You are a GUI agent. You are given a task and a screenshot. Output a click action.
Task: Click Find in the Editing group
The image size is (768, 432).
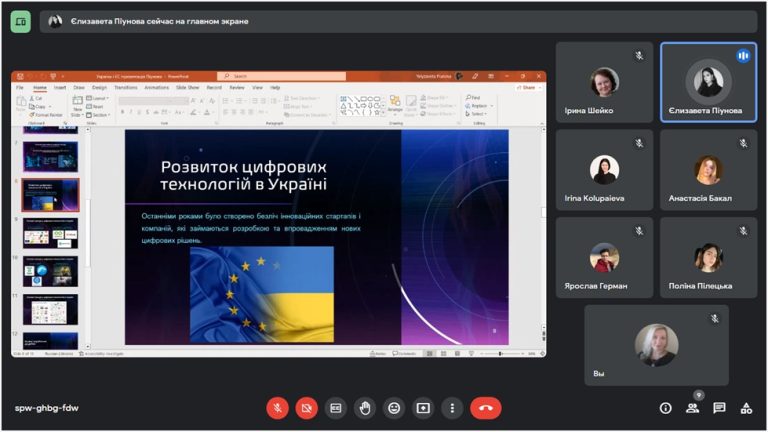(473, 97)
